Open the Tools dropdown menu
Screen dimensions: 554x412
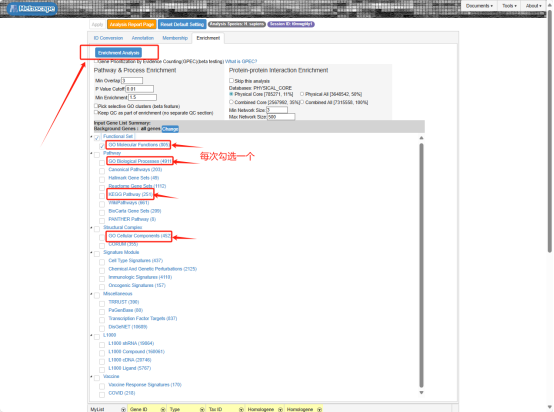click(509, 6)
